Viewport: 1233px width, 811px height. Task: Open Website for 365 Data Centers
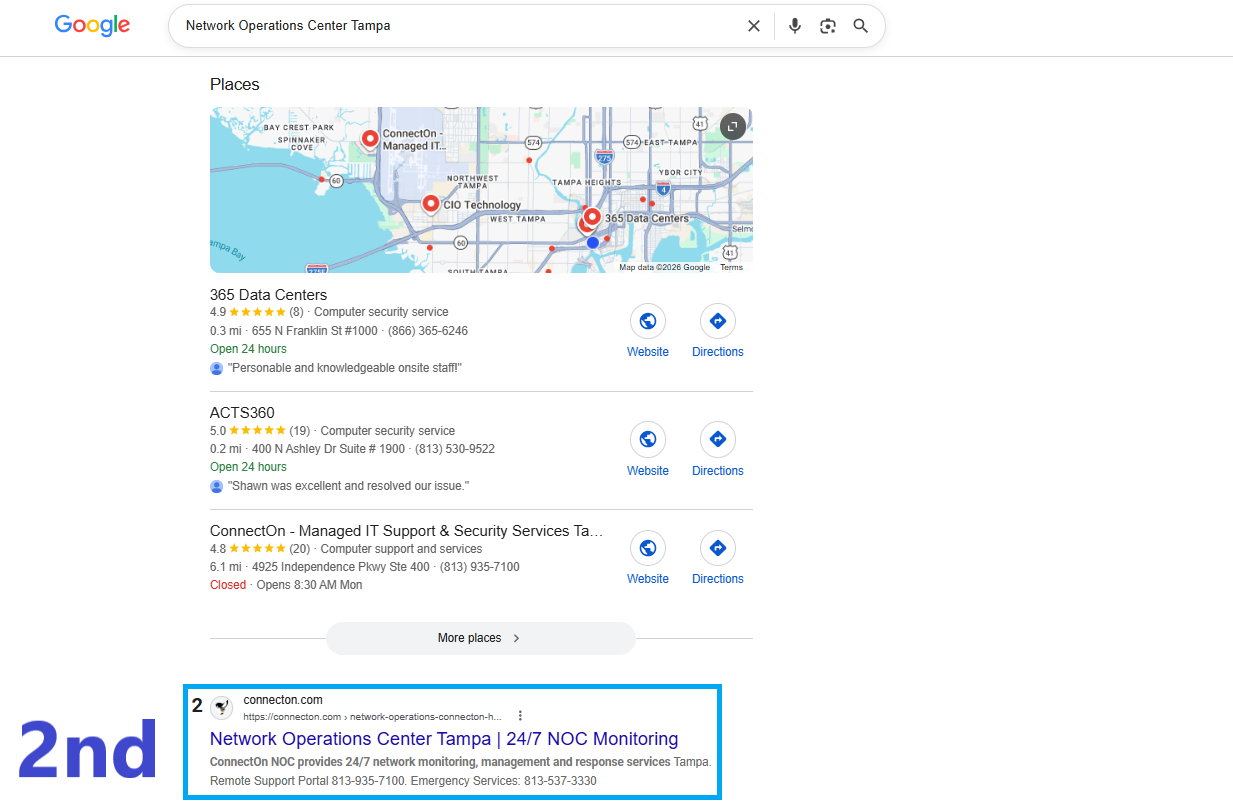[648, 332]
